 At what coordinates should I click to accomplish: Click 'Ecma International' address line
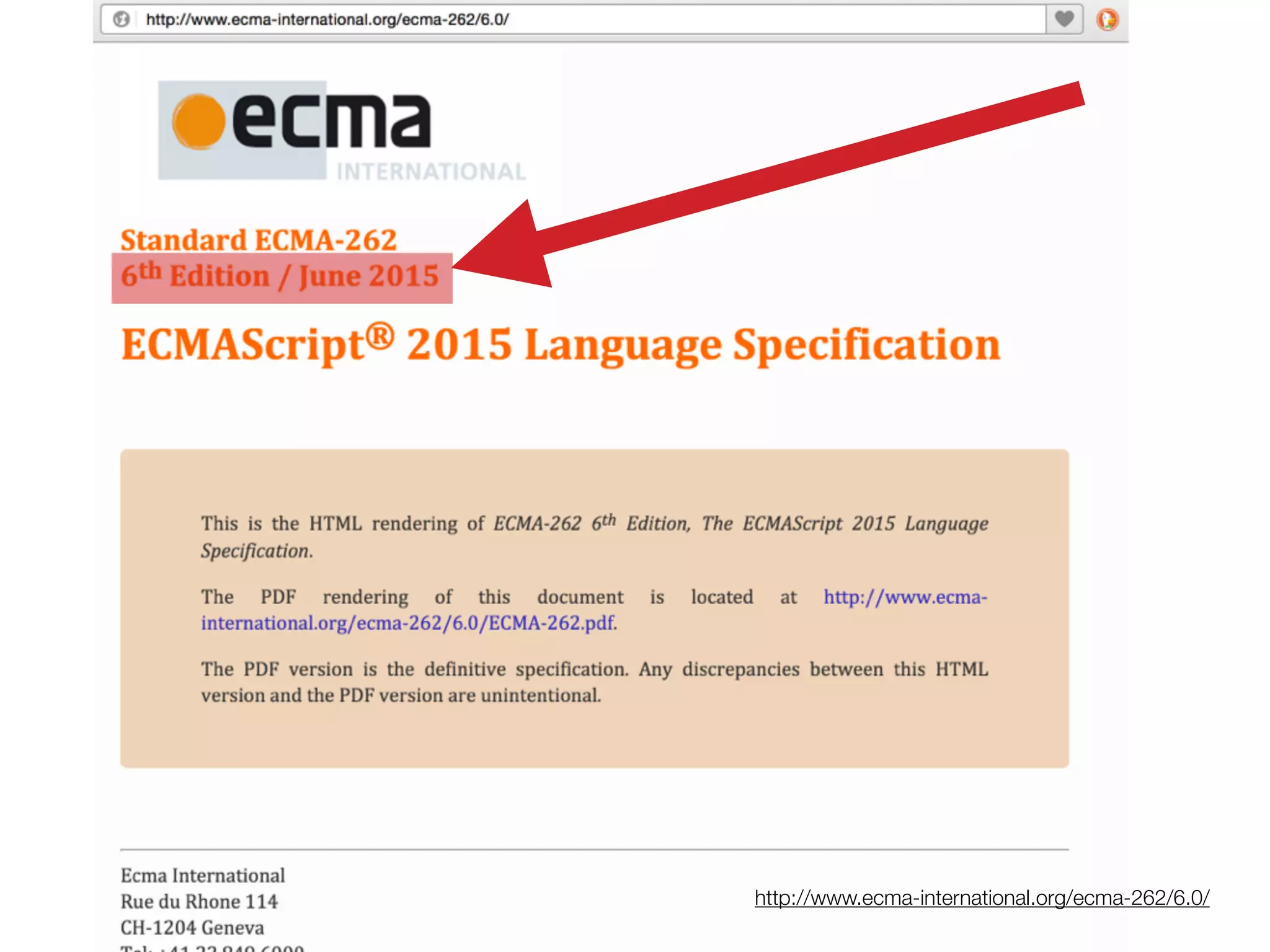(x=203, y=875)
